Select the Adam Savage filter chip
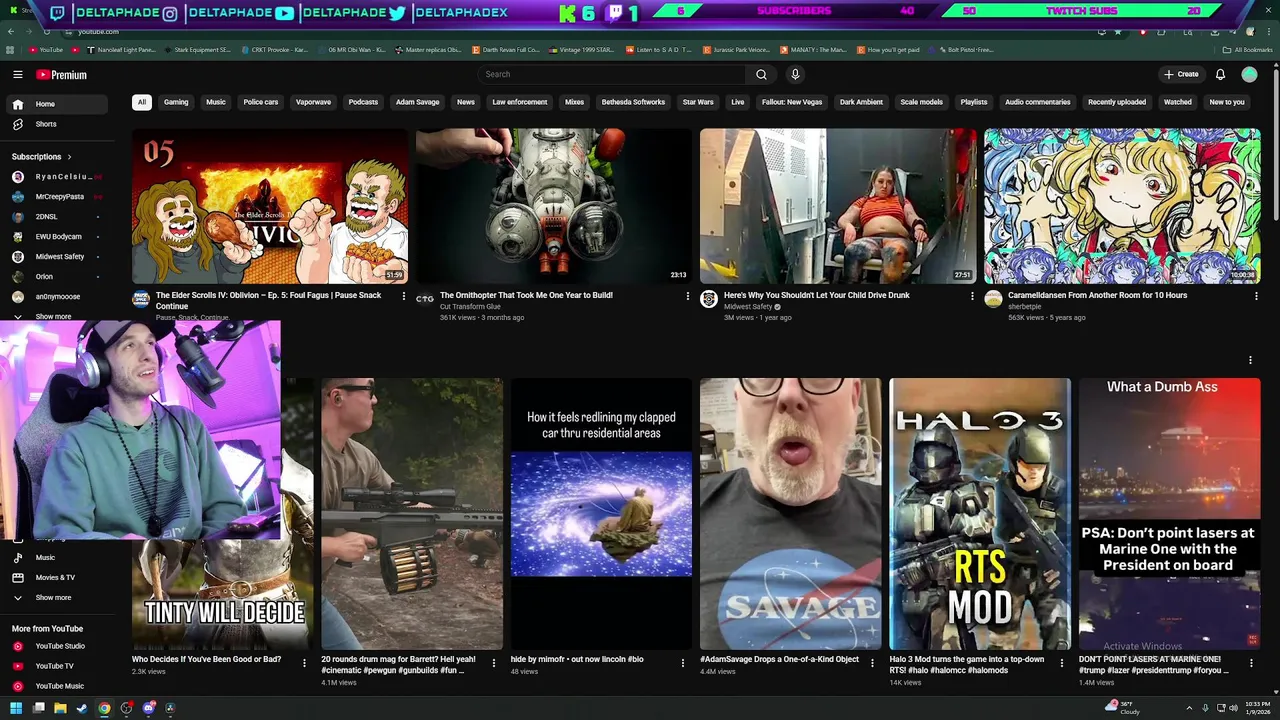The width and height of the screenshot is (1280, 720). [x=417, y=102]
